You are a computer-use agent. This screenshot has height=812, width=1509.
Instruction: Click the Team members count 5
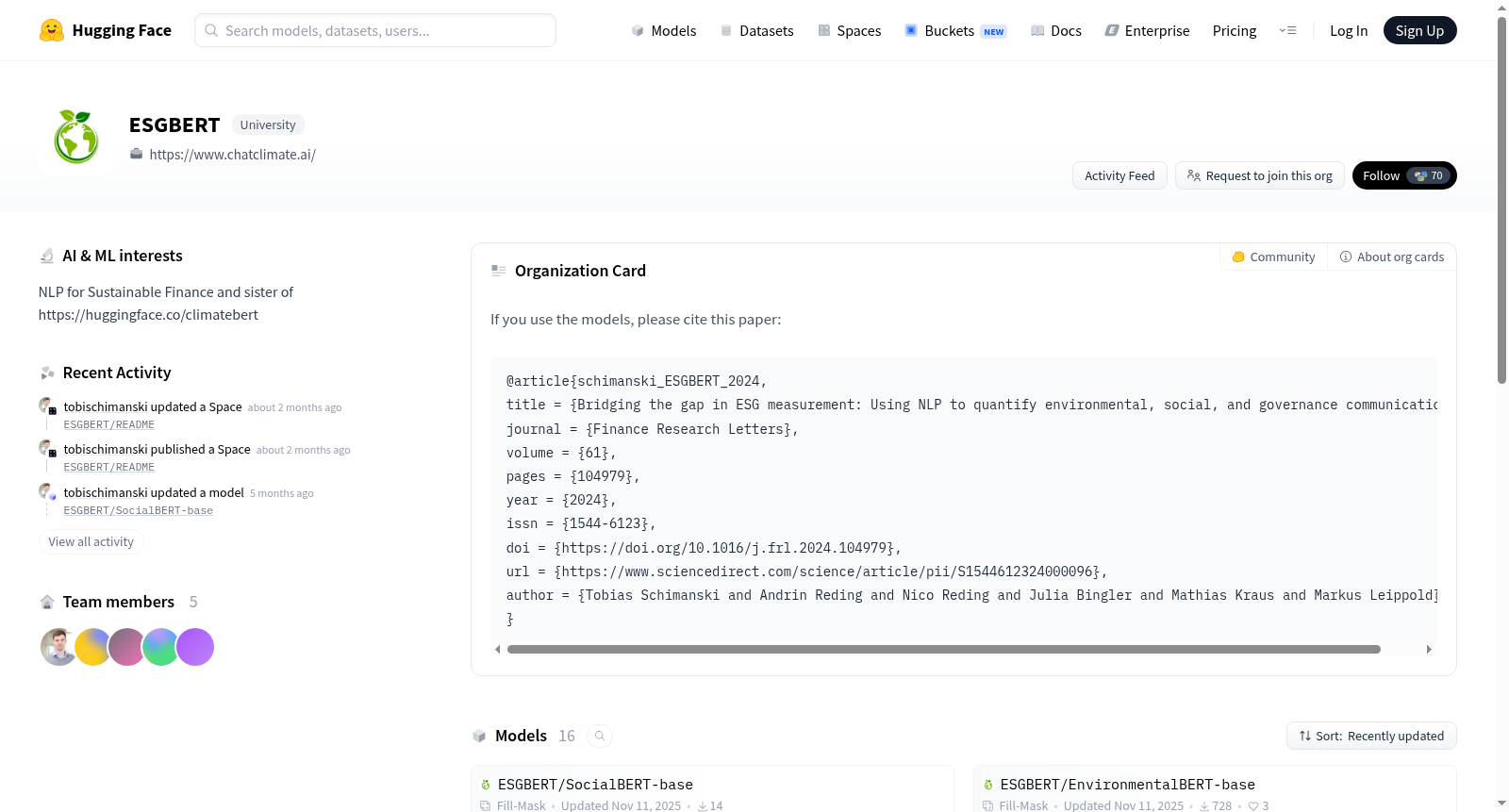[x=193, y=602]
